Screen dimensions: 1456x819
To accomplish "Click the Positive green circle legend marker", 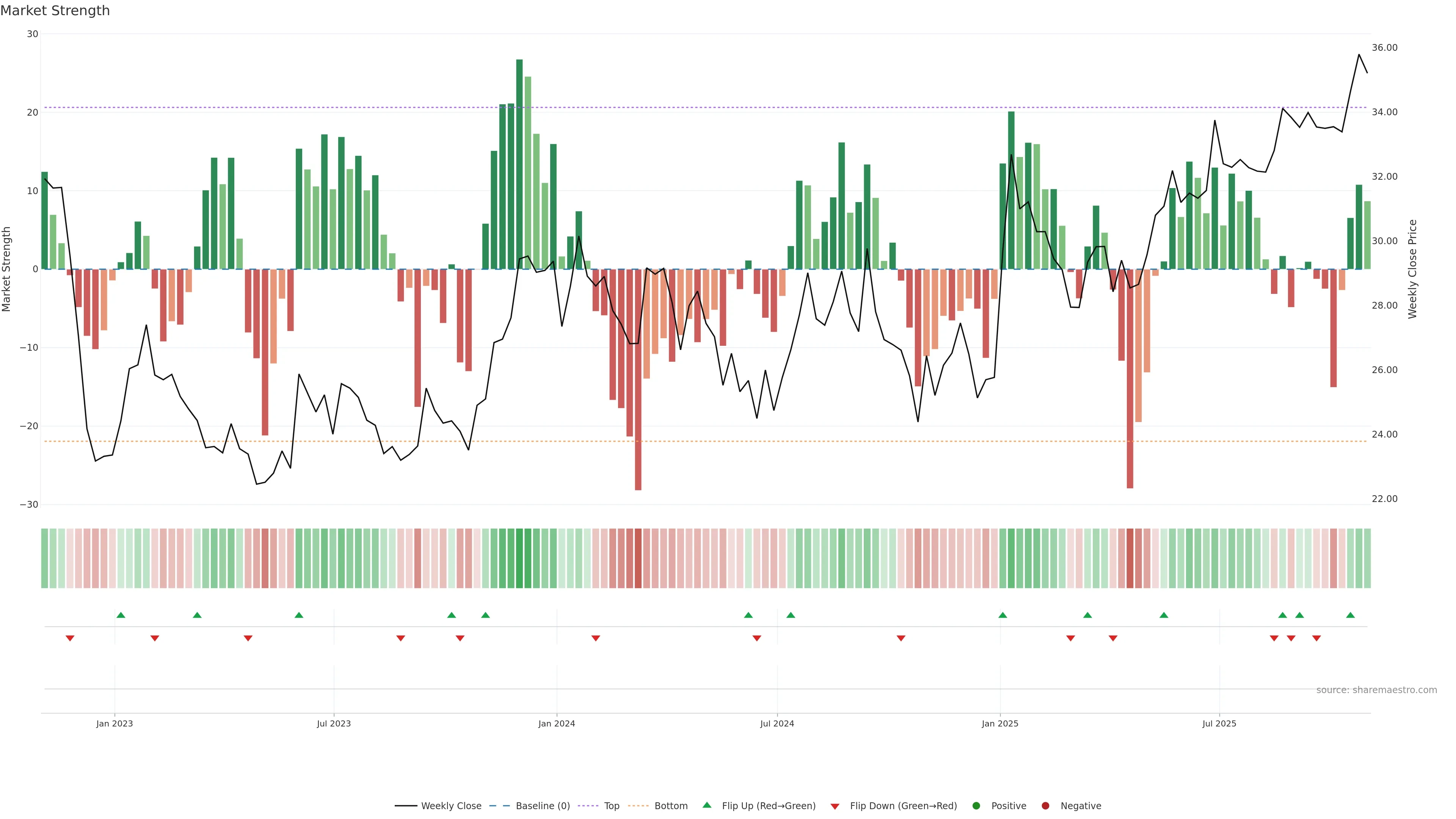I will pyautogui.click(x=976, y=805).
